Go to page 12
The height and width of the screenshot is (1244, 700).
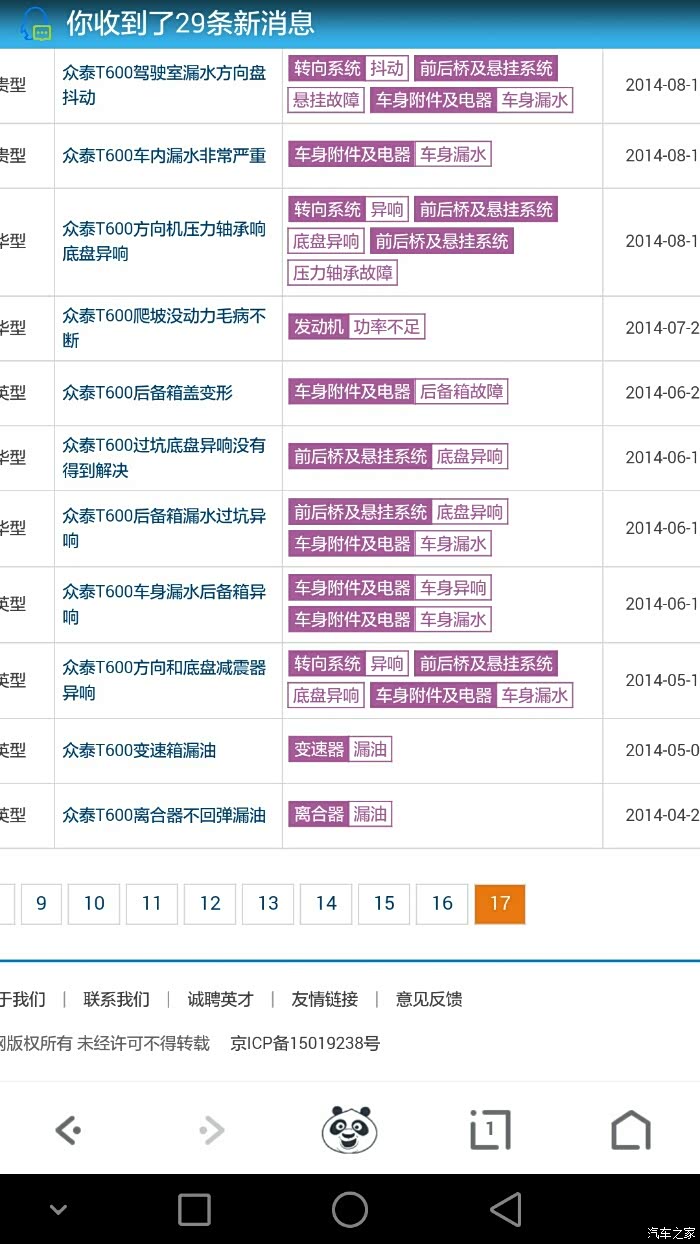(x=210, y=904)
